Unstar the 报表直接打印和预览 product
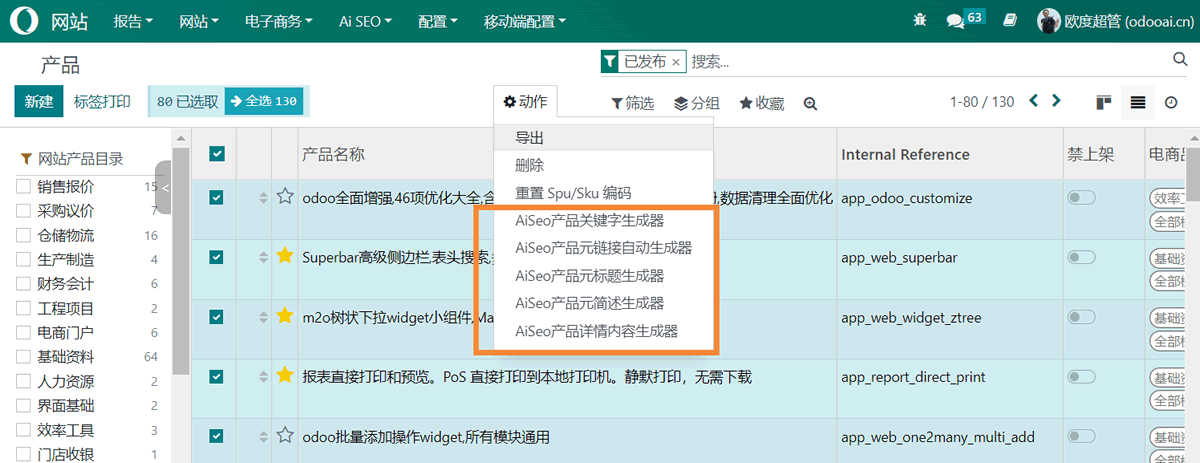The image size is (1200, 463). coord(285,376)
